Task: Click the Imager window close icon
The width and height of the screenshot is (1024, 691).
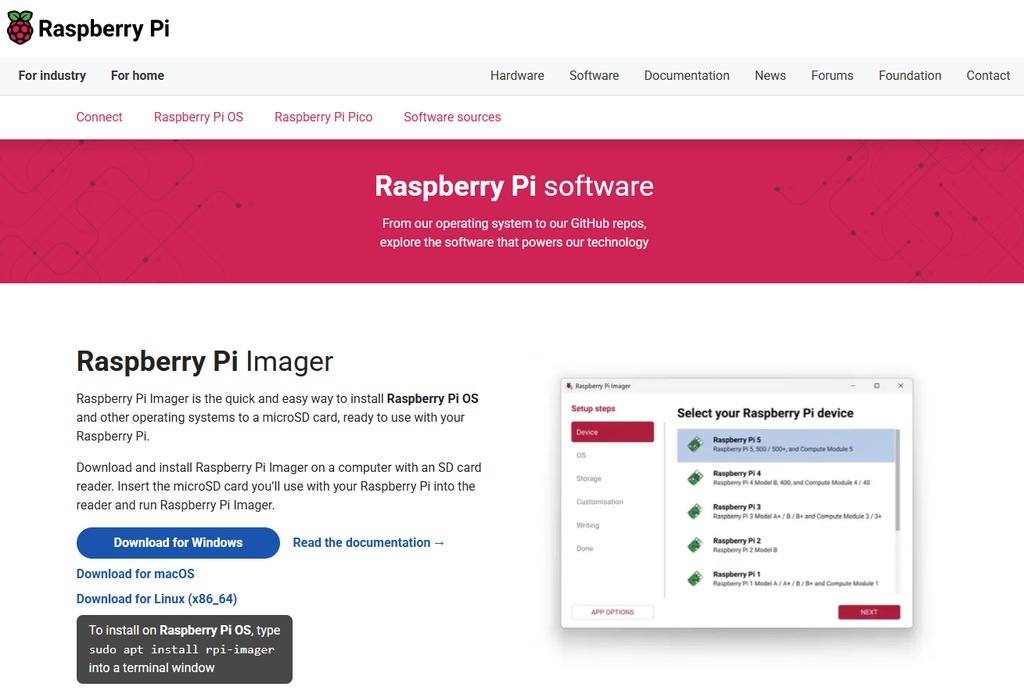Action: [x=901, y=386]
